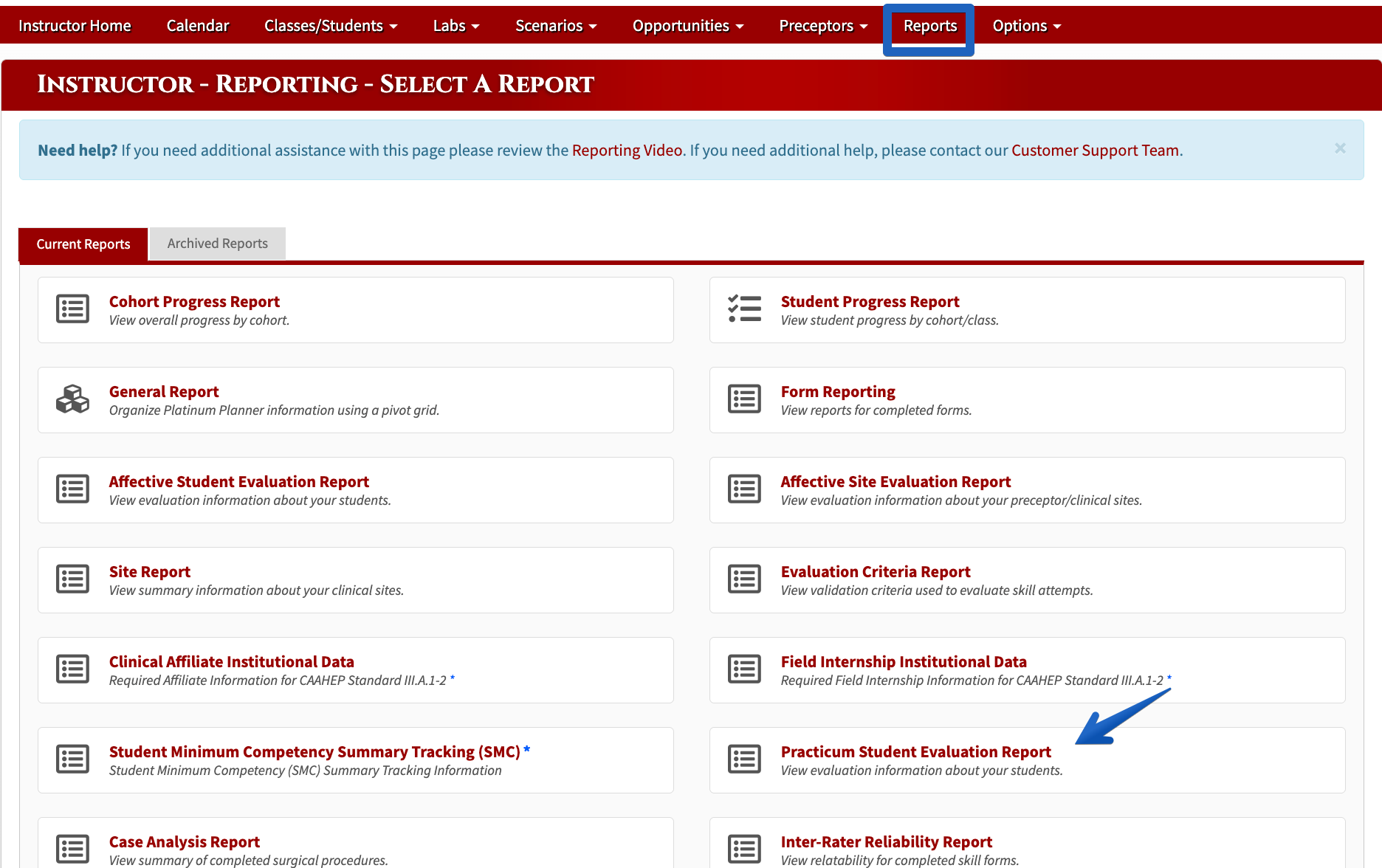Open the Inter-Rater Reliability Report link
The image size is (1382, 868).
[887, 841]
